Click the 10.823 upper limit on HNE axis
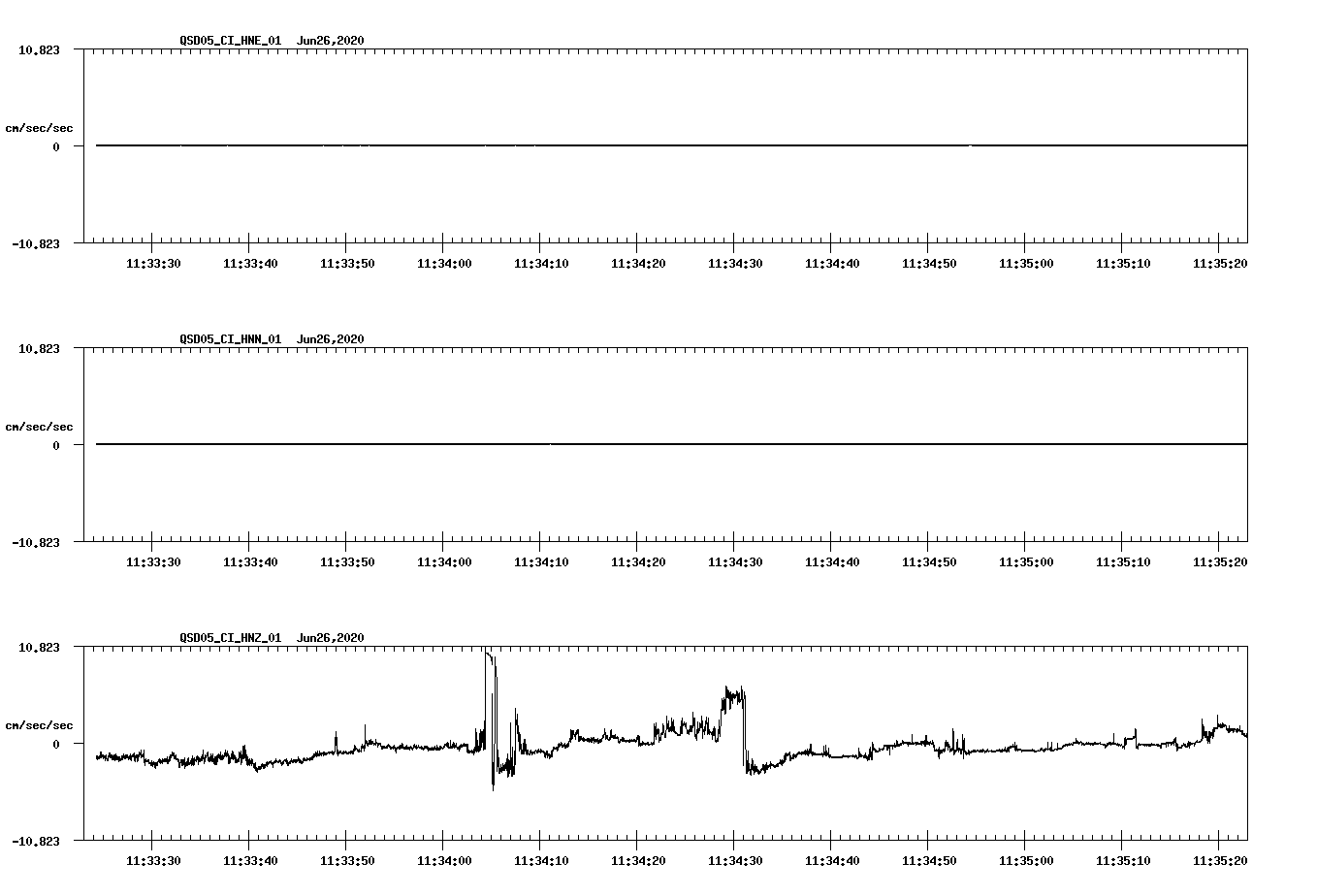 tap(39, 49)
